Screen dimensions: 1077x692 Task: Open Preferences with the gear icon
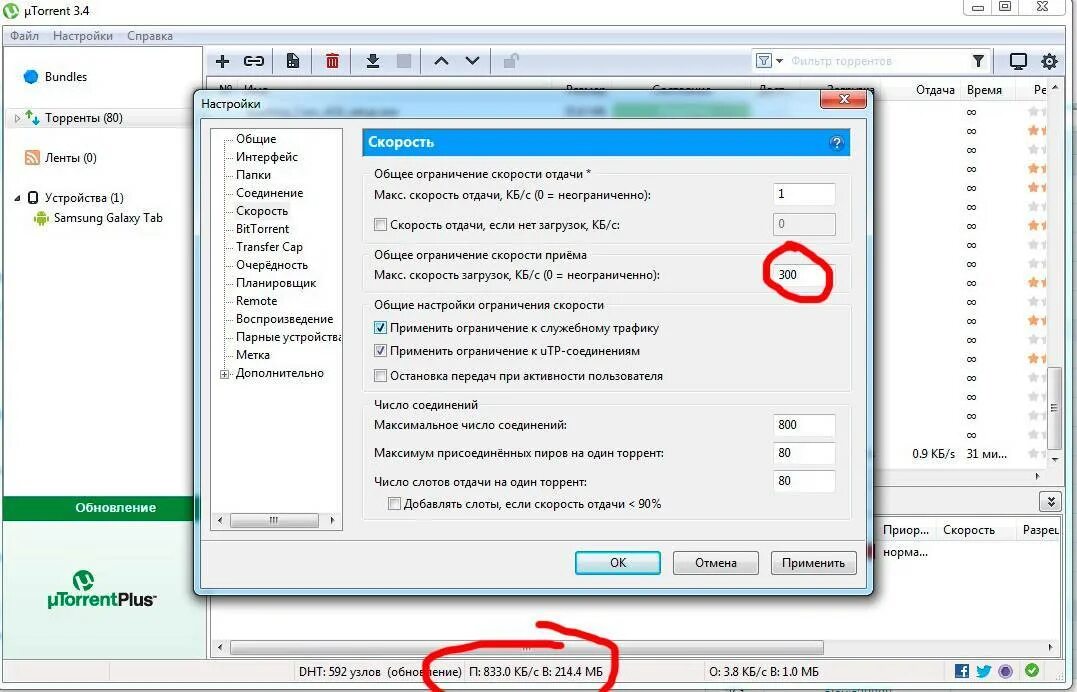pos(1049,61)
